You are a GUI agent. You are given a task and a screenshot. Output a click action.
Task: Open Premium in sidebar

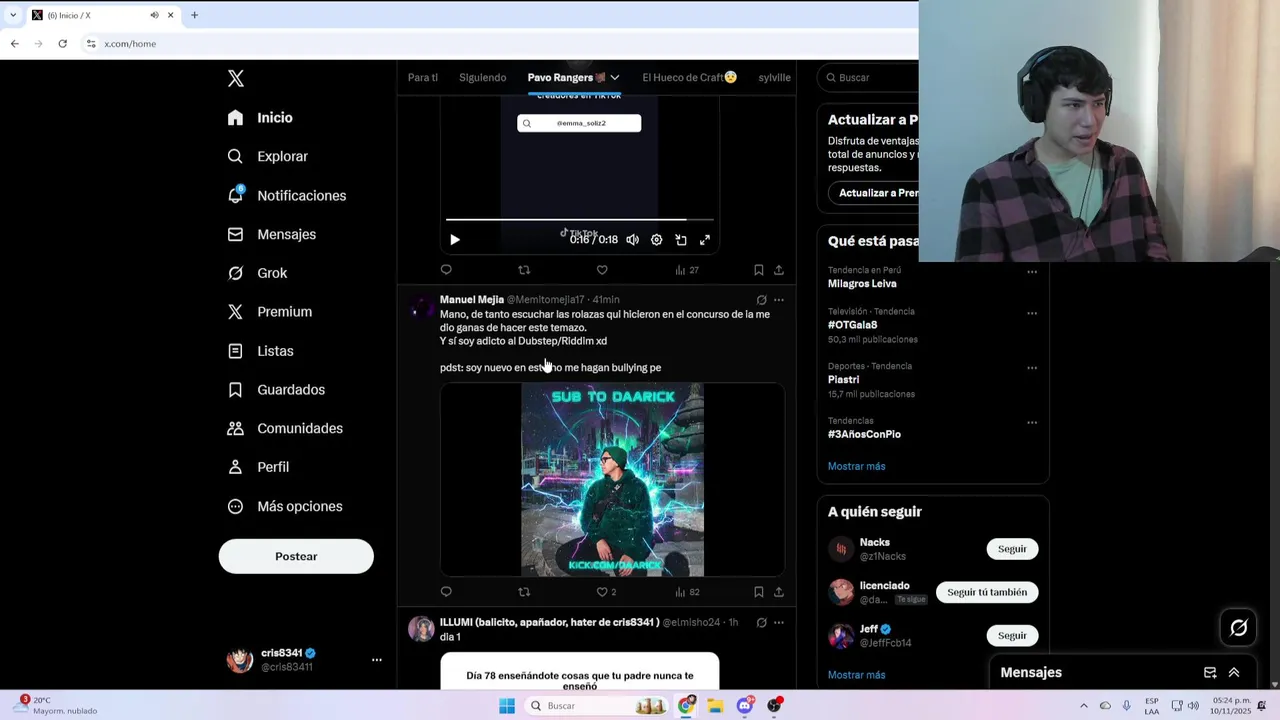click(x=269, y=312)
